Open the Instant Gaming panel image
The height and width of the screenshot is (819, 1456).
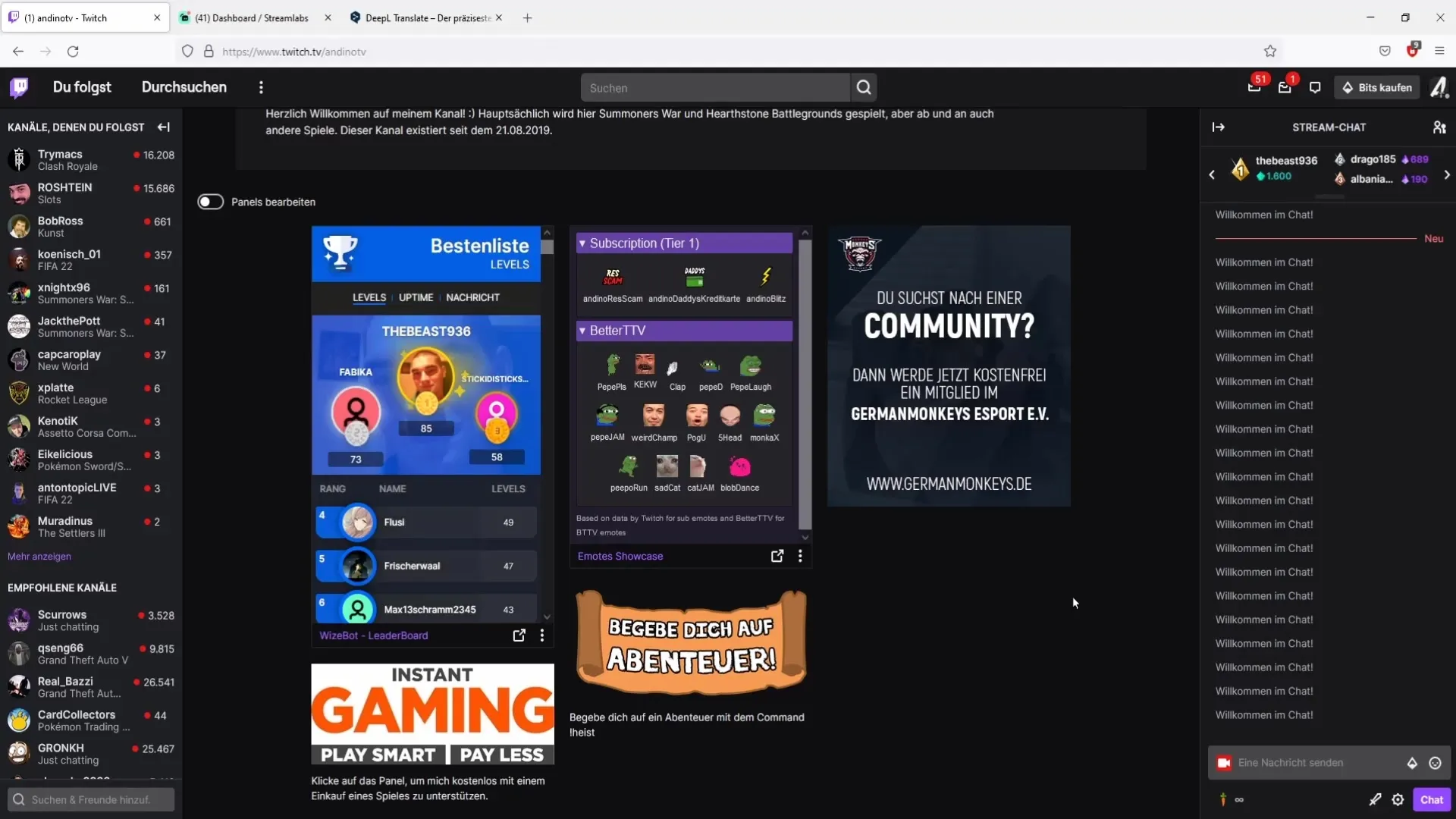pos(432,714)
